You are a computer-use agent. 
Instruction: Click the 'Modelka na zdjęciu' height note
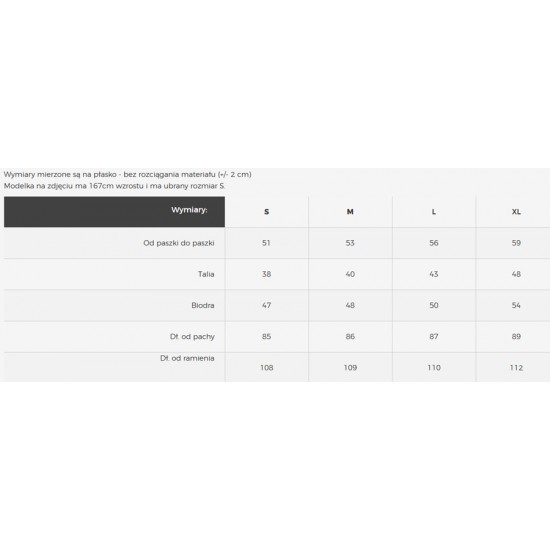[114, 186]
